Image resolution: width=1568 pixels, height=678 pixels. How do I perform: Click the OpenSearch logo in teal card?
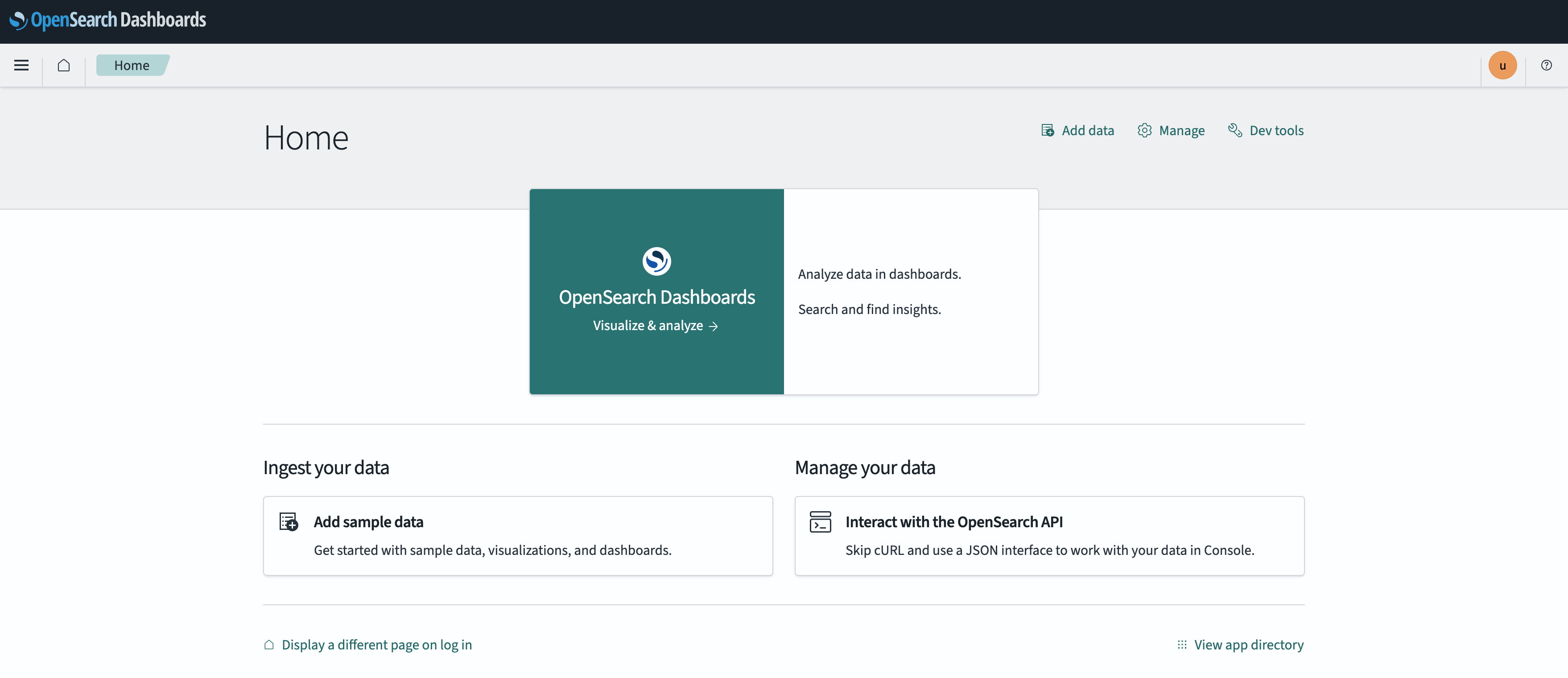coord(657,261)
